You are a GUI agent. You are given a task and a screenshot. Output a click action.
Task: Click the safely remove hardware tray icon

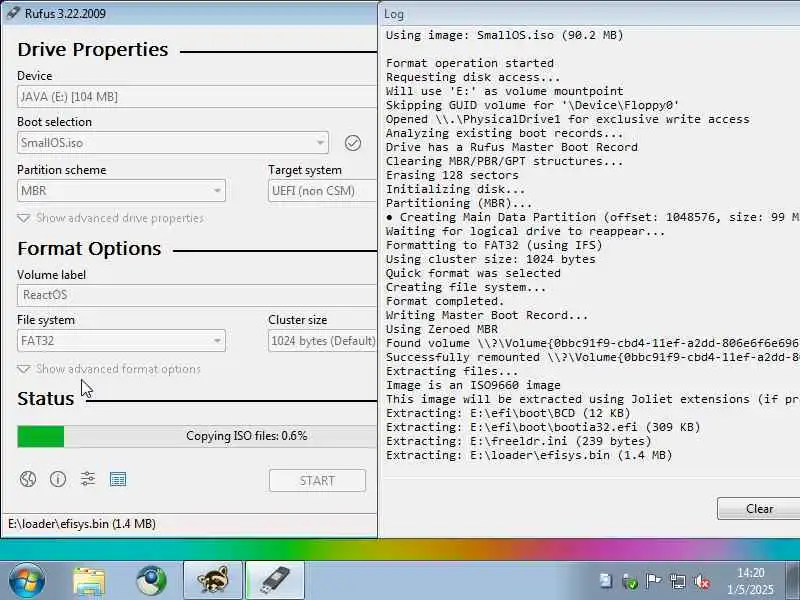[x=630, y=581]
